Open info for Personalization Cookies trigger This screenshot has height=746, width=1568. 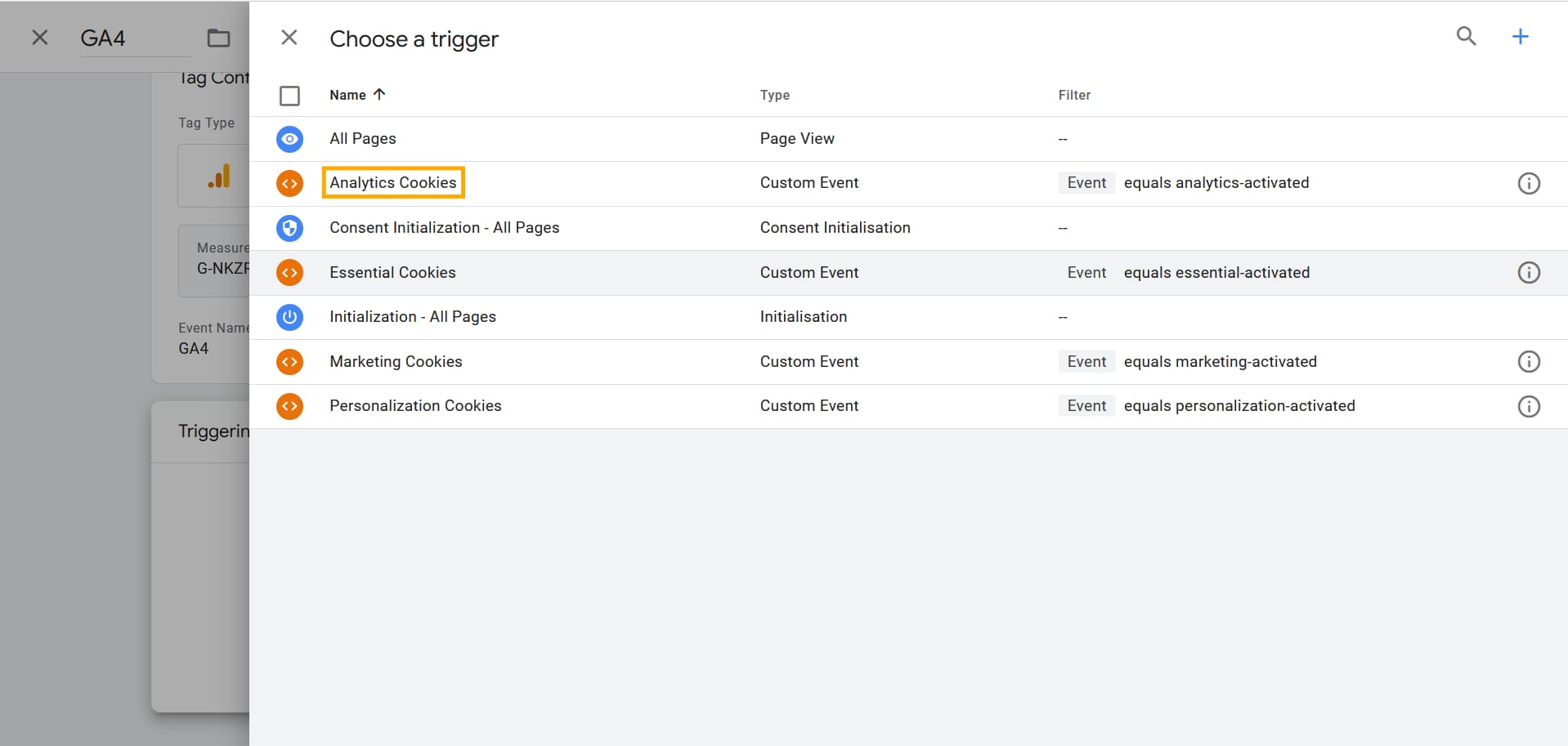click(1528, 406)
